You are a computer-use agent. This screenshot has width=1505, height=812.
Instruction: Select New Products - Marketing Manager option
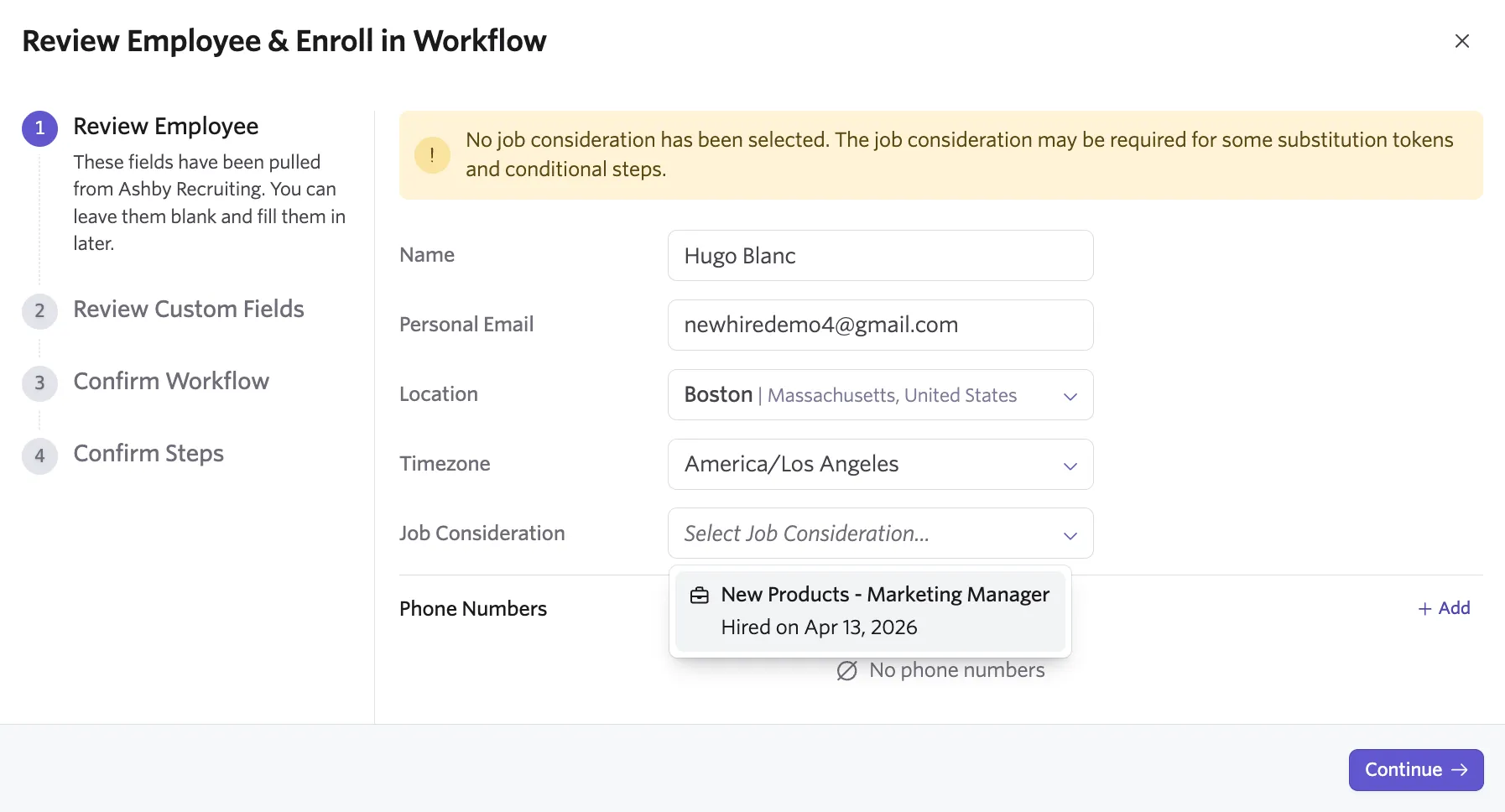point(870,612)
